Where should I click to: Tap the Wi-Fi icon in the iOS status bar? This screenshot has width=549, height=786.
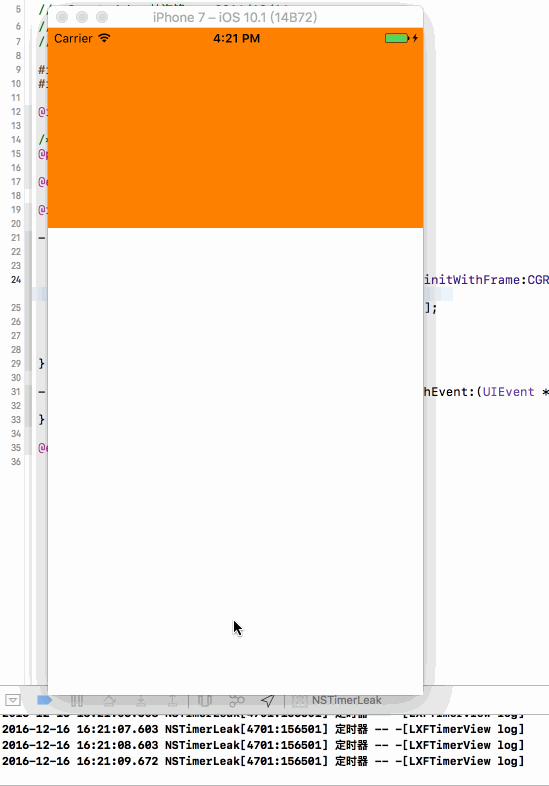[x=104, y=38]
